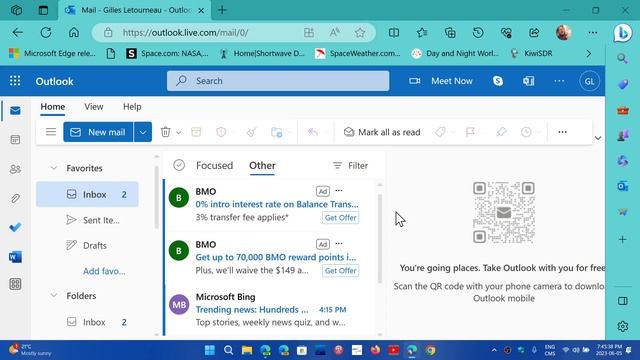
Task: Open the Drafts folder
Action: point(87,245)
